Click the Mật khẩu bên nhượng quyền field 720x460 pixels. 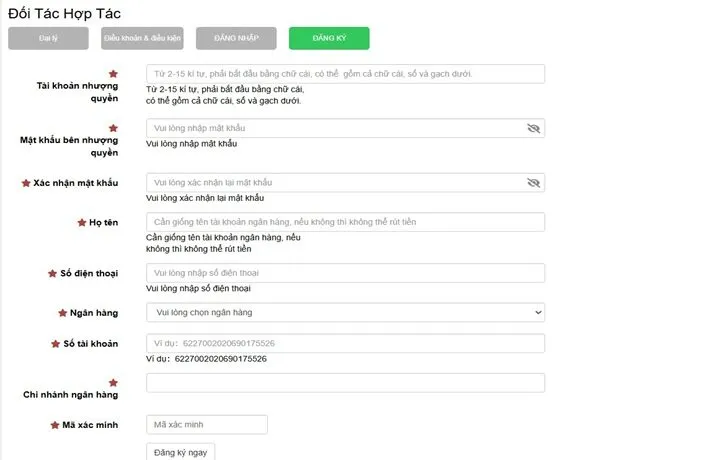coord(335,129)
